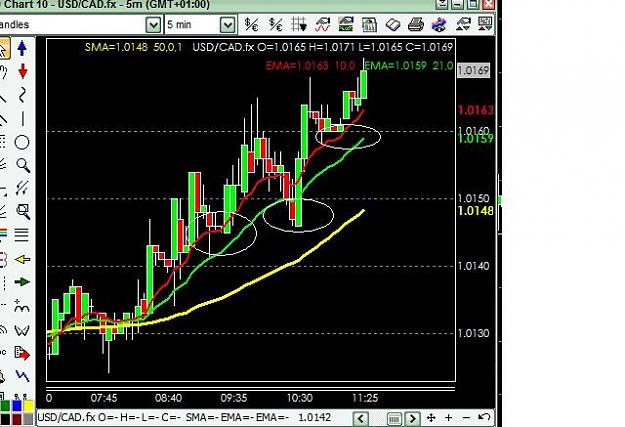
Task: Click the chart scrollbar thumb
Action: point(394,419)
